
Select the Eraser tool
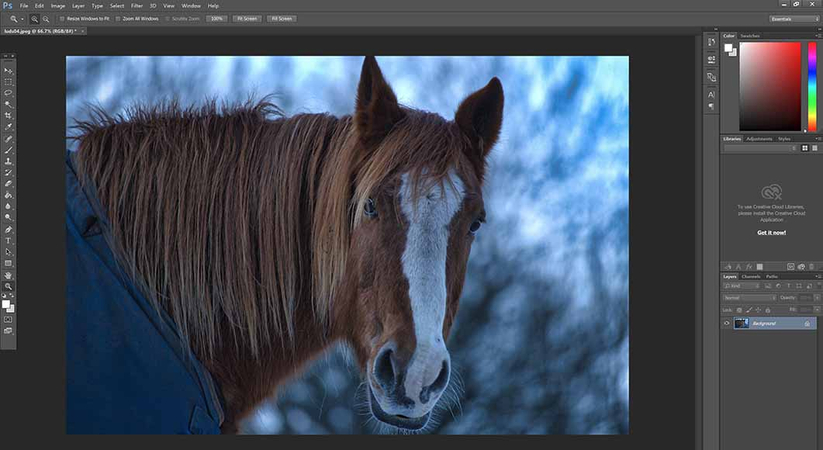8,184
